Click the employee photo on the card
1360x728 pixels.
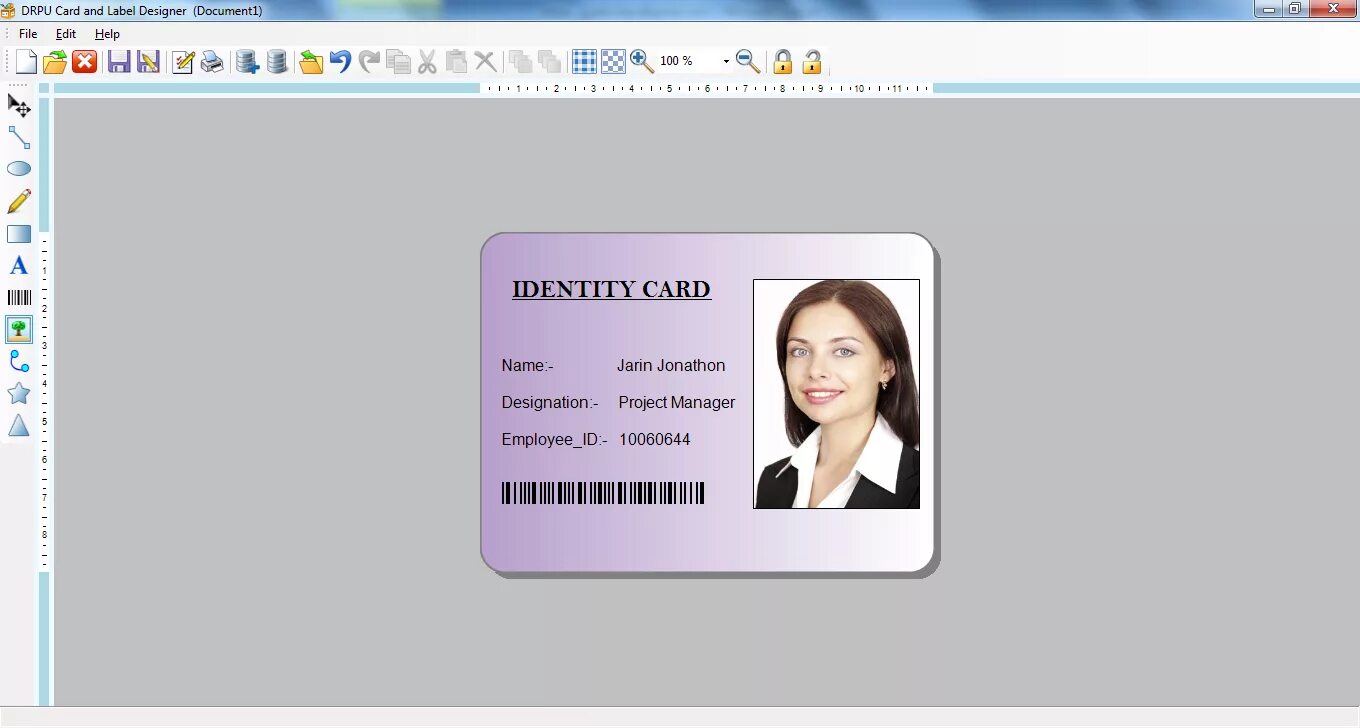point(836,393)
